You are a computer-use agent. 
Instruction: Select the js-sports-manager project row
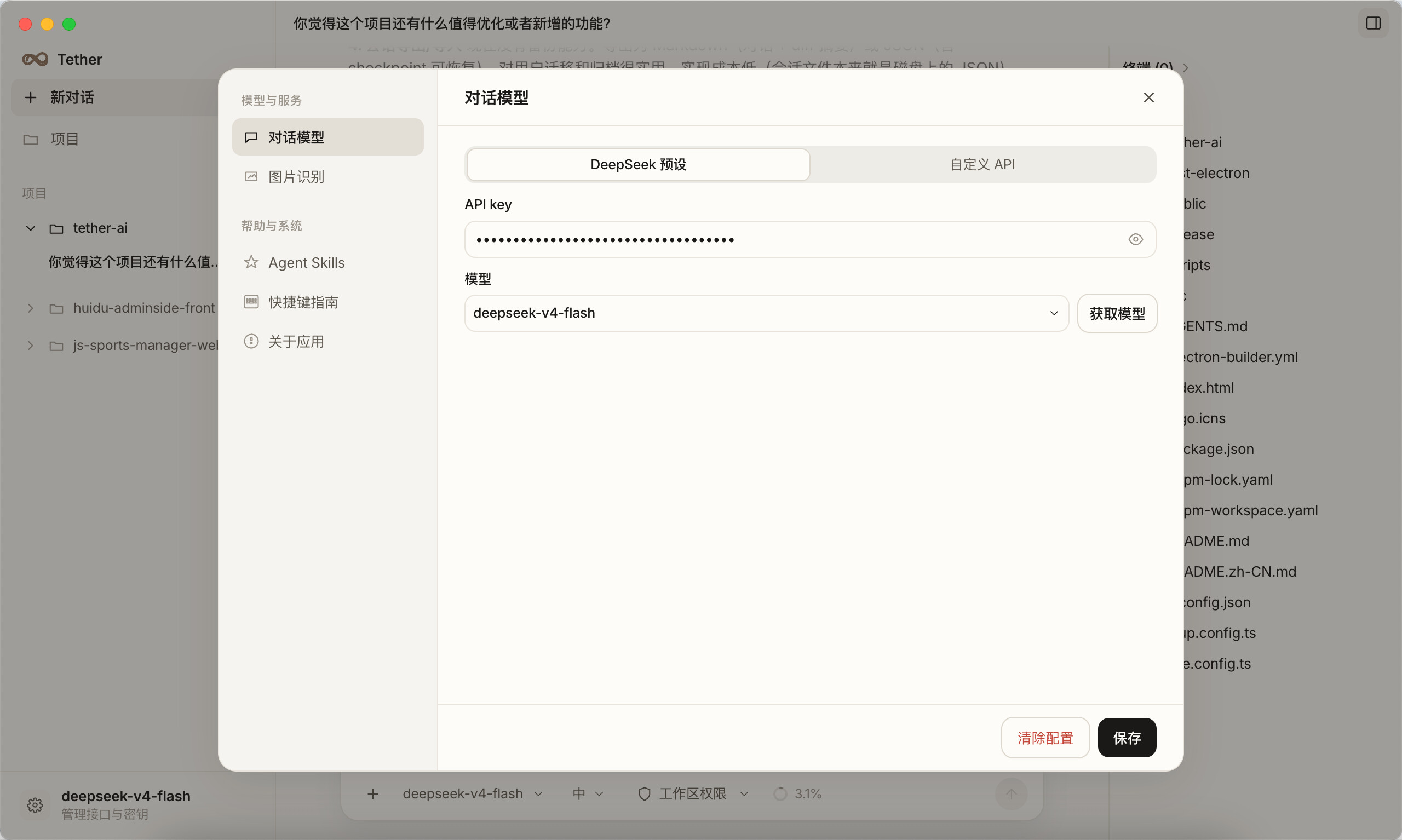point(114,346)
